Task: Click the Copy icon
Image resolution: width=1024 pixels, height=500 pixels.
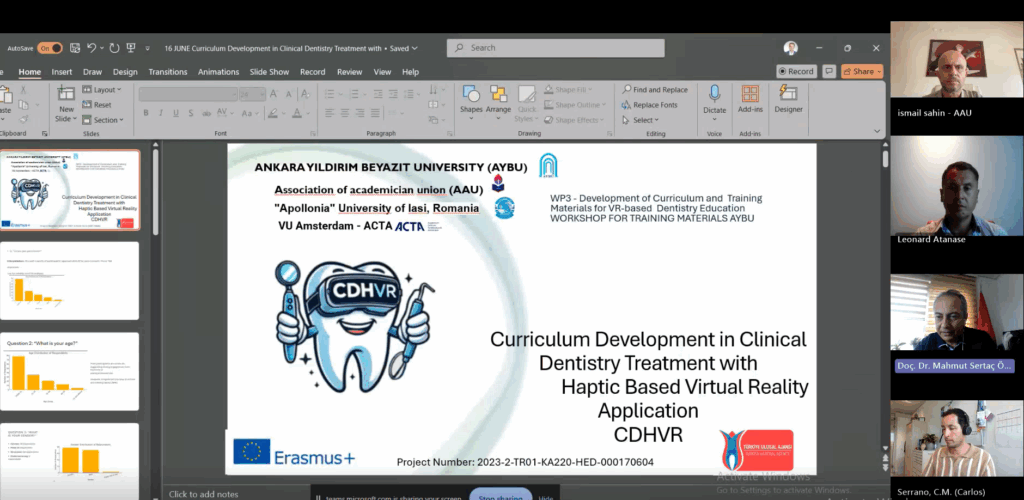Action: pyautogui.click(x=24, y=104)
